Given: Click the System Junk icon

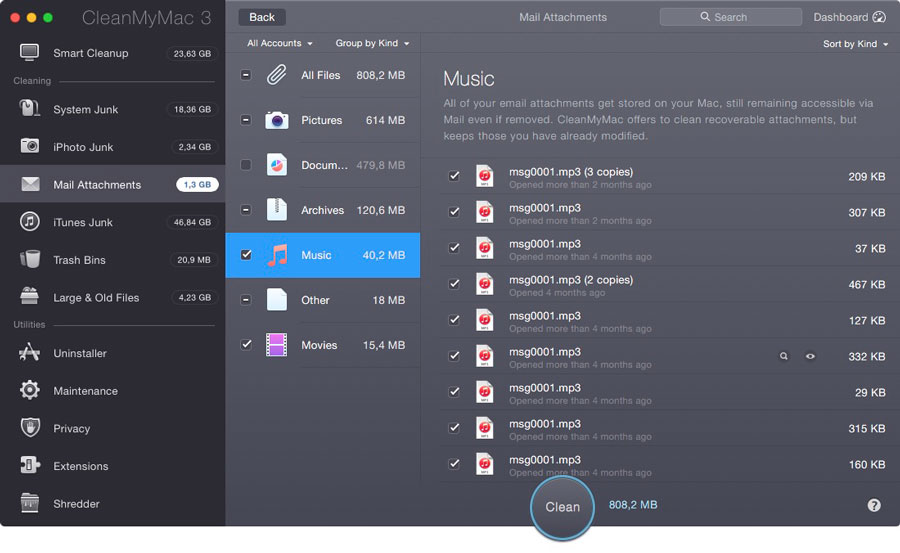Looking at the screenshot, I should click(x=29, y=109).
